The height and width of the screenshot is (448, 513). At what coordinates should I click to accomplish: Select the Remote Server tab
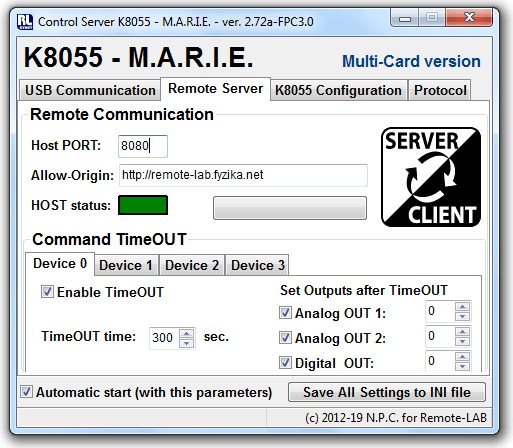point(215,89)
